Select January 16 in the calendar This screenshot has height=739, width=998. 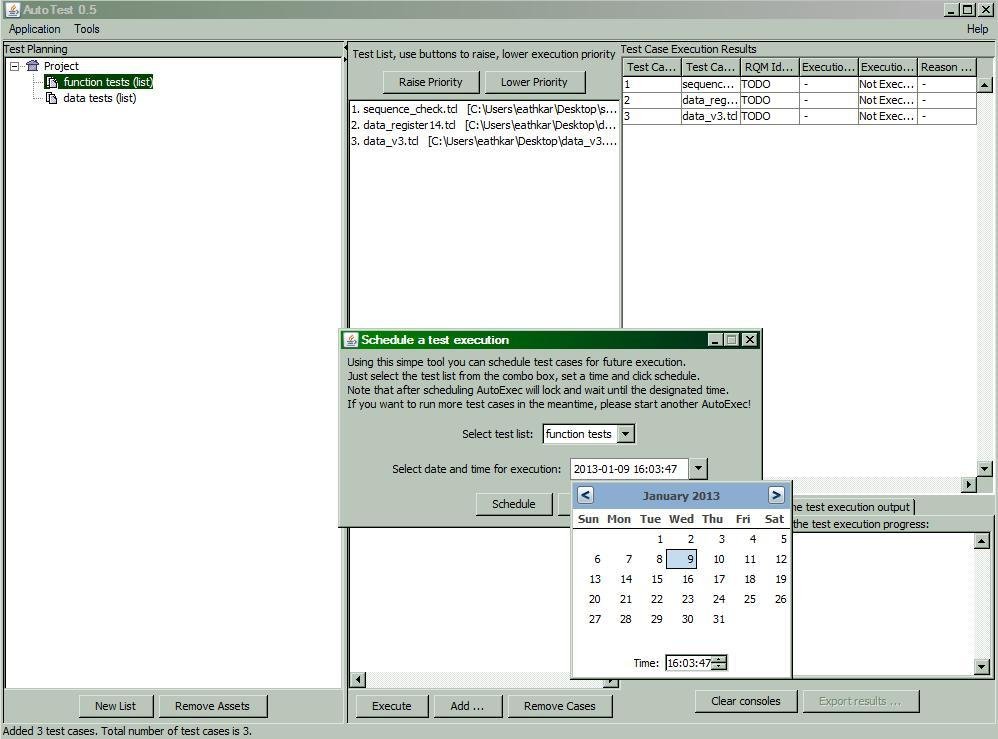(x=688, y=579)
